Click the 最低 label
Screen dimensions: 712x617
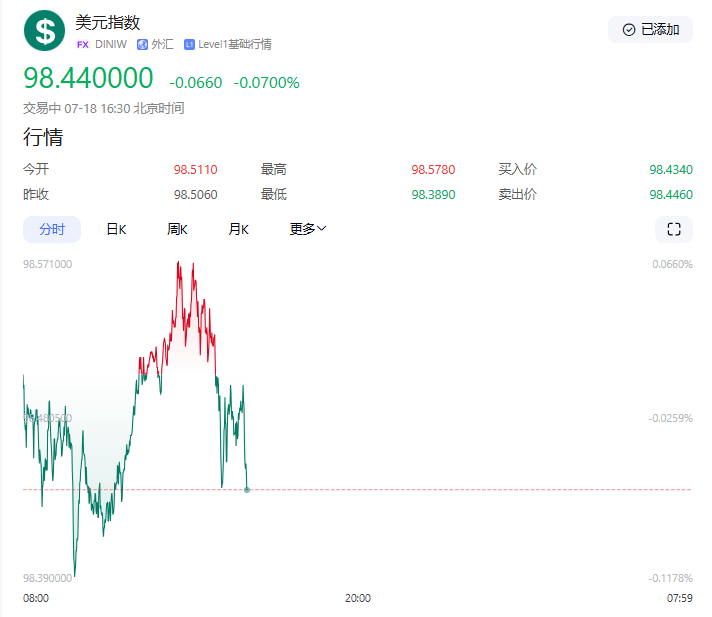click(x=273, y=194)
